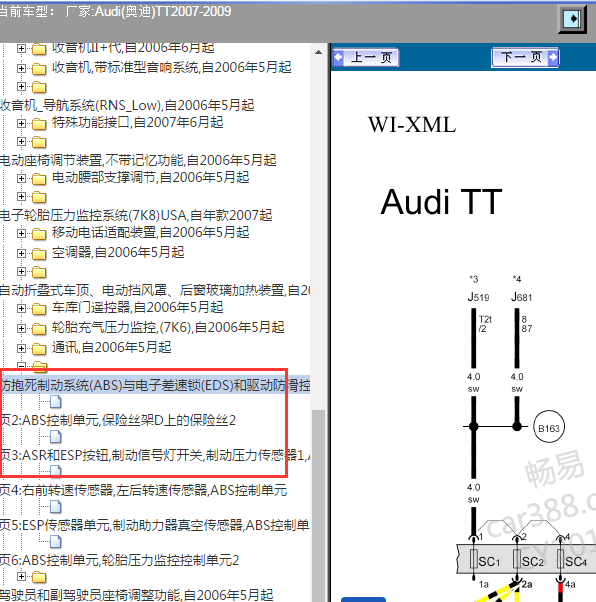Expand 电动腰部支撑调节 node
Image resolution: width=596 pixels, height=602 pixels.
pyautogui.click(x=22, y=179)
